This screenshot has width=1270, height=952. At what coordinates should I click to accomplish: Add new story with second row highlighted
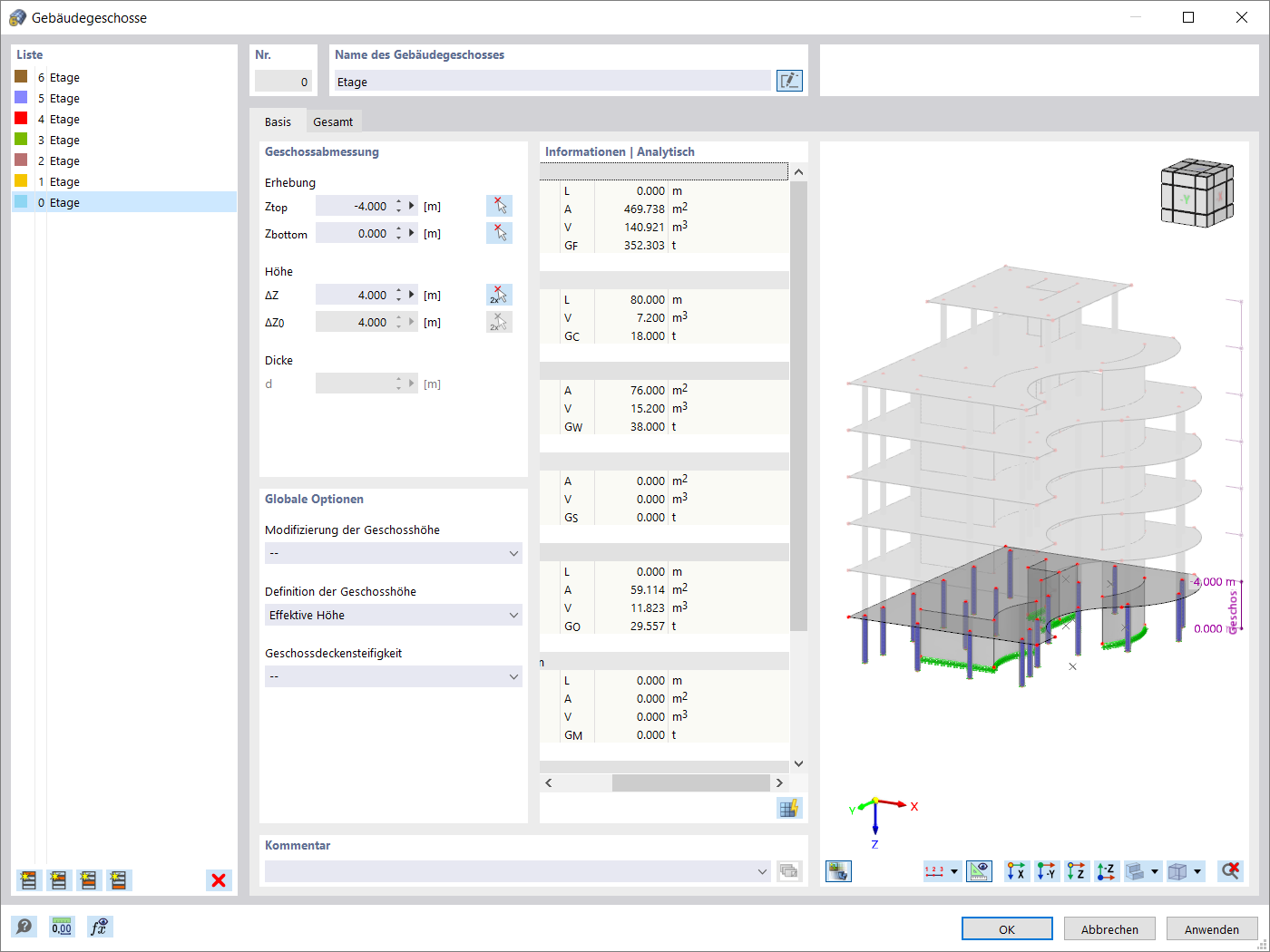click(x=59, y=880)
